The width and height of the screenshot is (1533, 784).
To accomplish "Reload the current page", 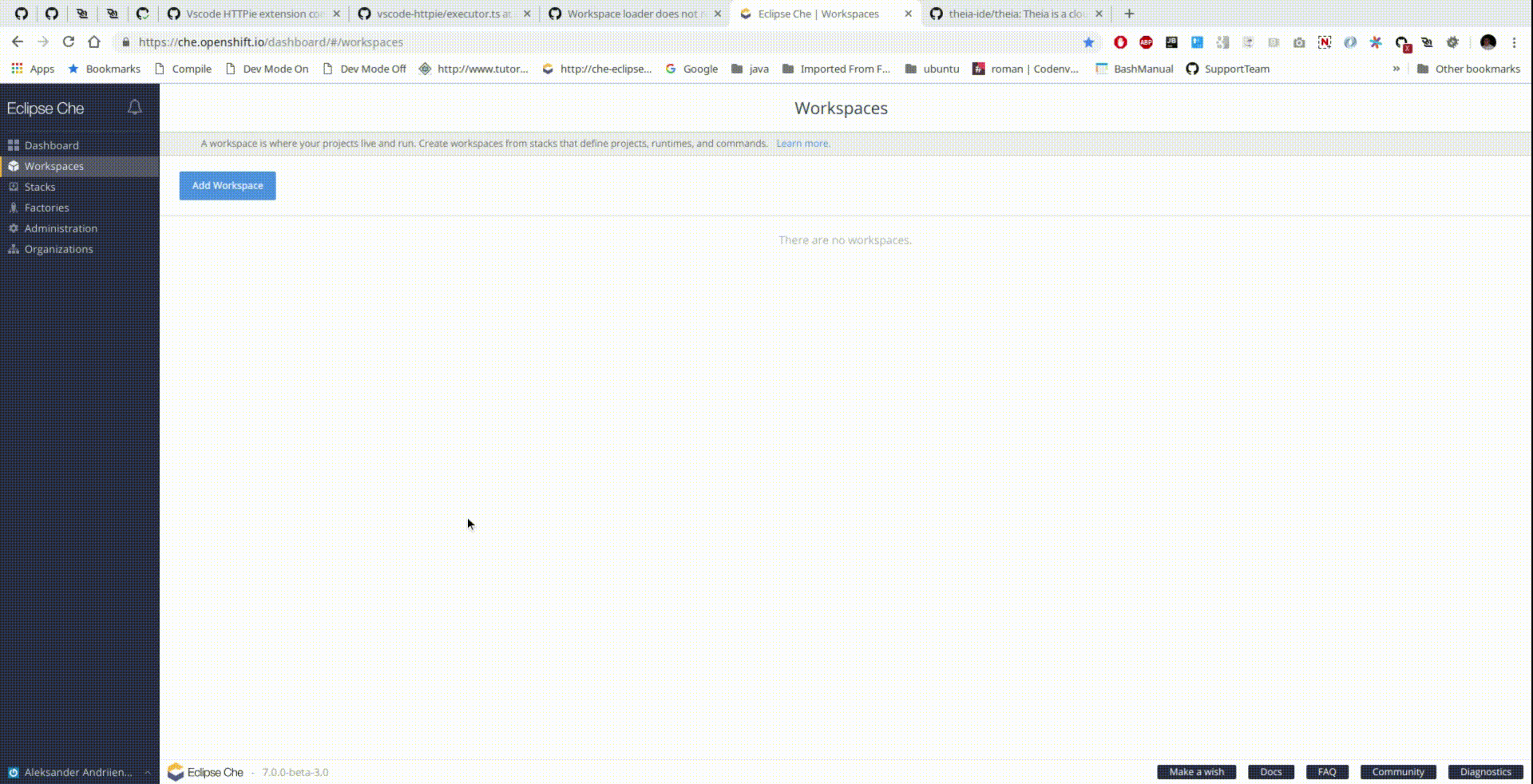I will [x=69, y=42].
